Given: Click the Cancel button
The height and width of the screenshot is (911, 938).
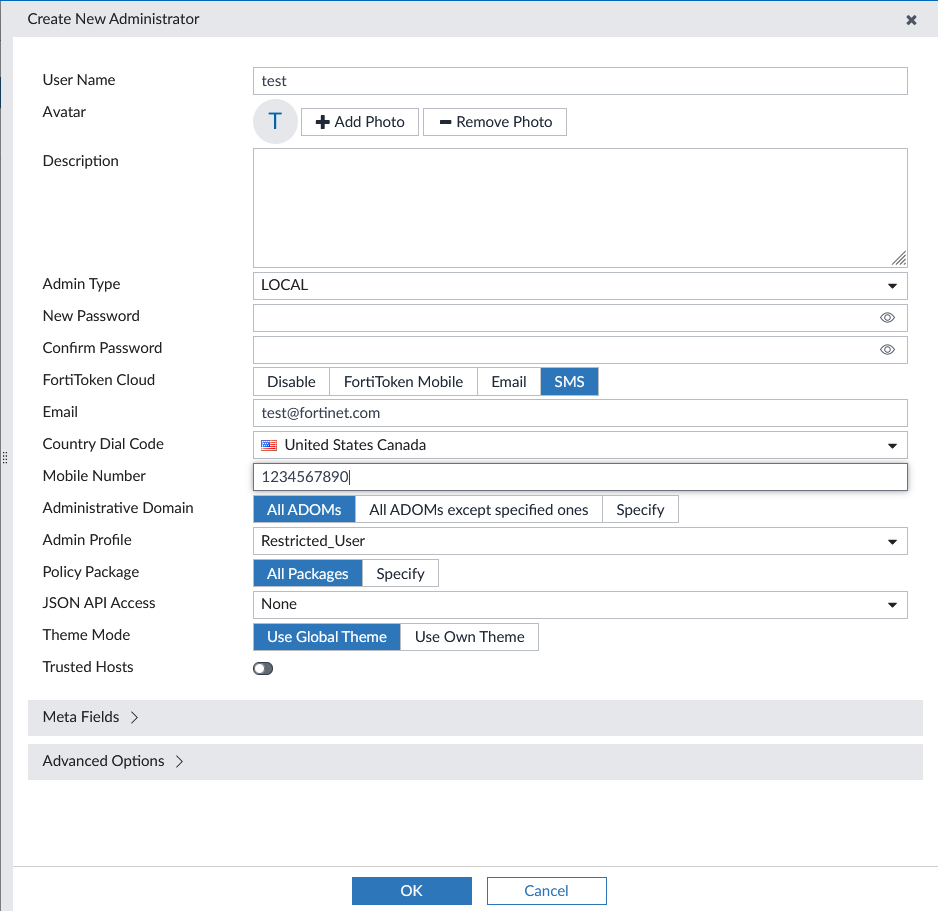Looking at the screenshot, I should [547, 891].
